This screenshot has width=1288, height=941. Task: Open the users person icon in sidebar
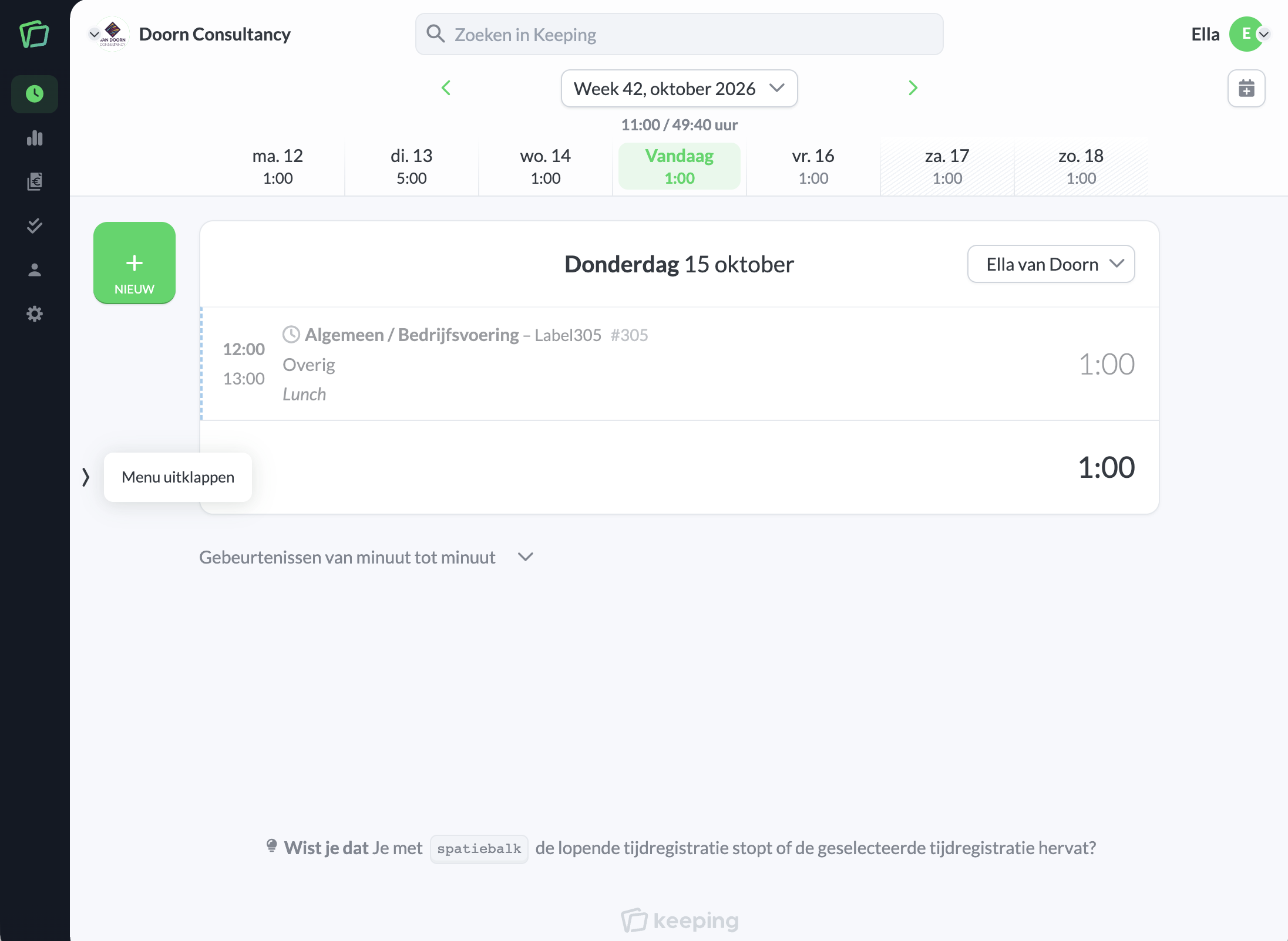click(35, 270)
